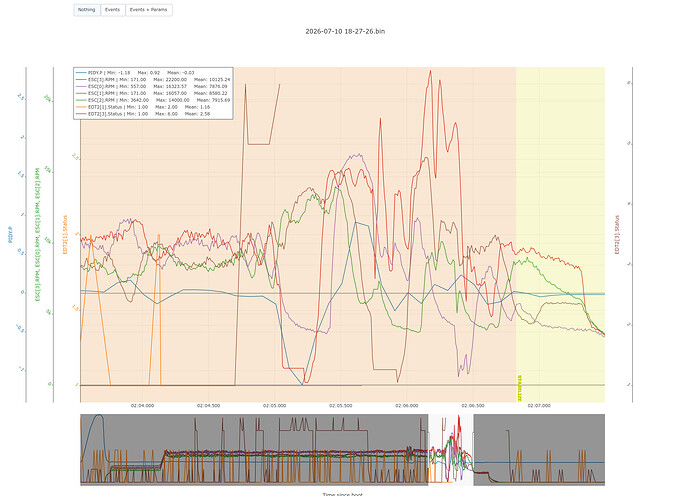Select the Events button
Screen dimensions: 690x496
pyautogui.click(x=113, y=10)
